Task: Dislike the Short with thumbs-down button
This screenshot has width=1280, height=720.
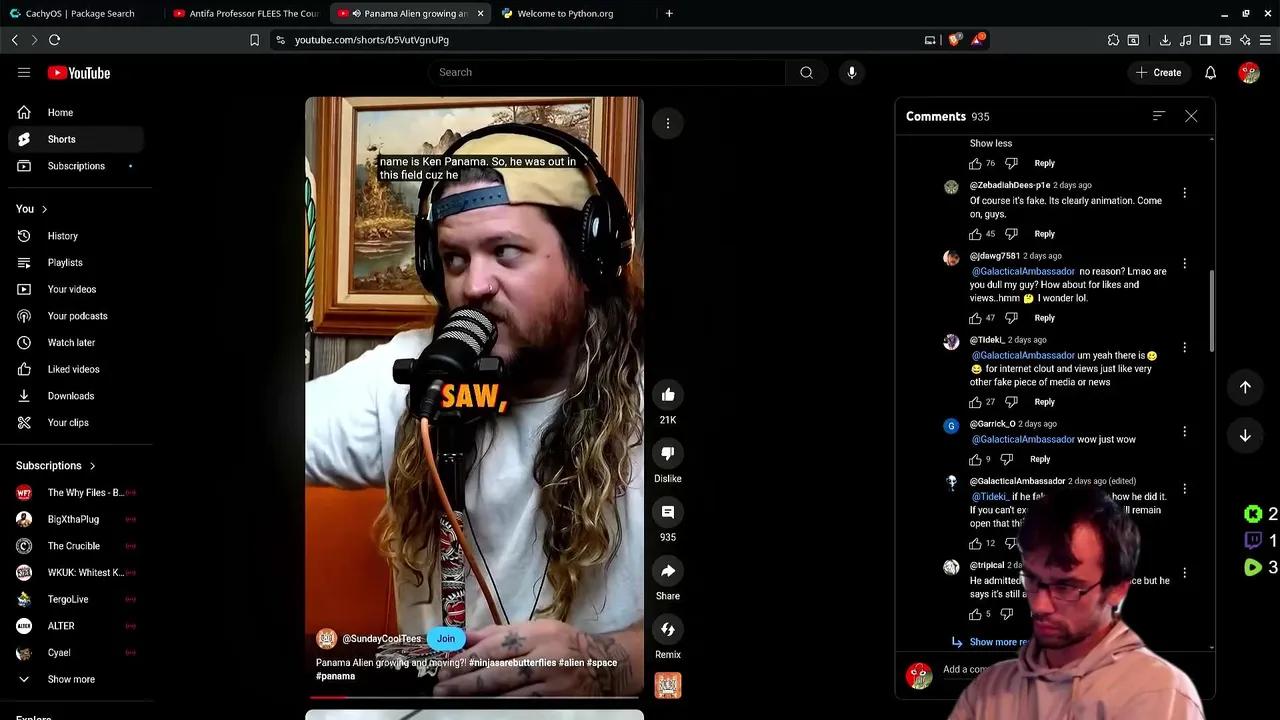Action: tap(668, 453)
